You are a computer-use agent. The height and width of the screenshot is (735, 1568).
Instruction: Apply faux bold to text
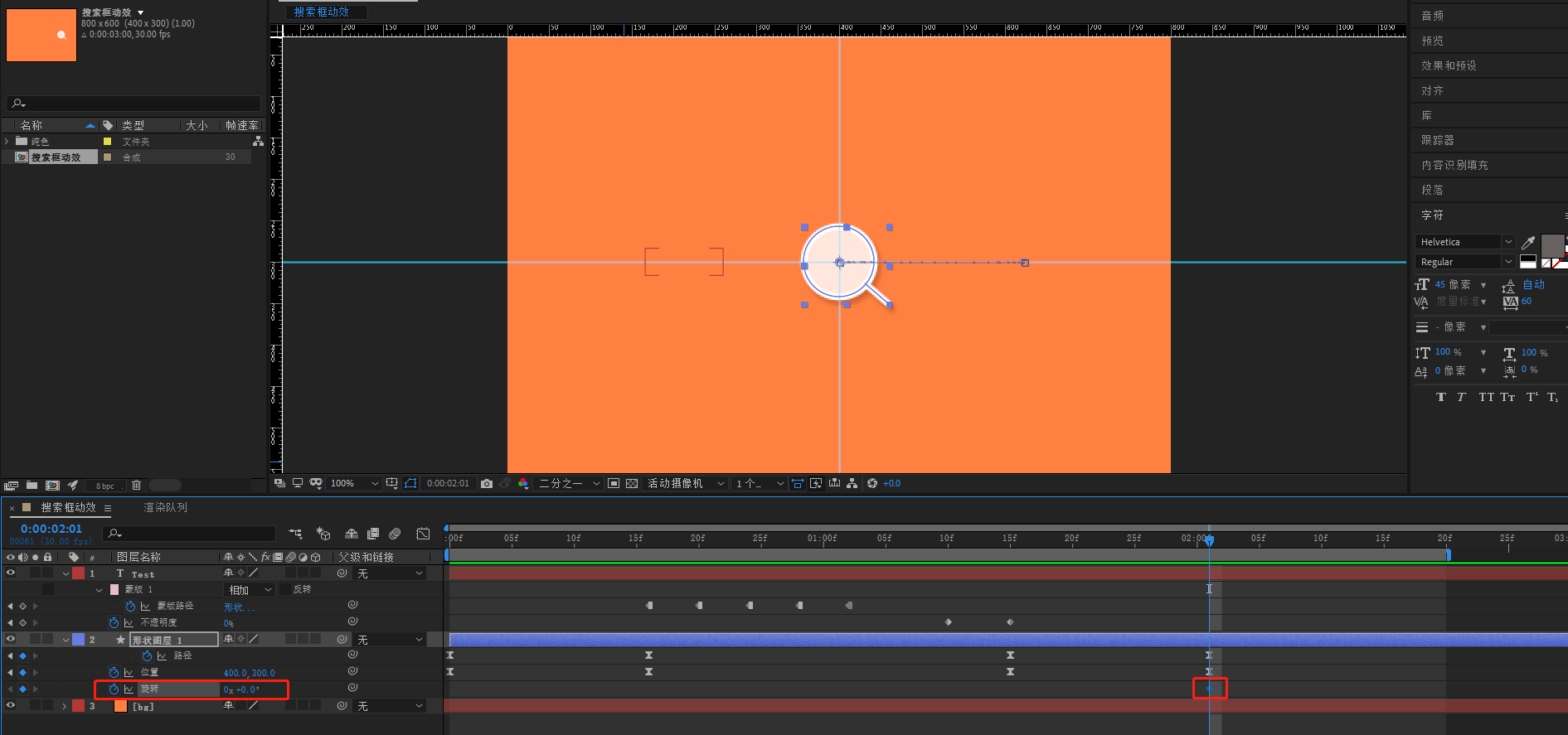(1441, 398)
